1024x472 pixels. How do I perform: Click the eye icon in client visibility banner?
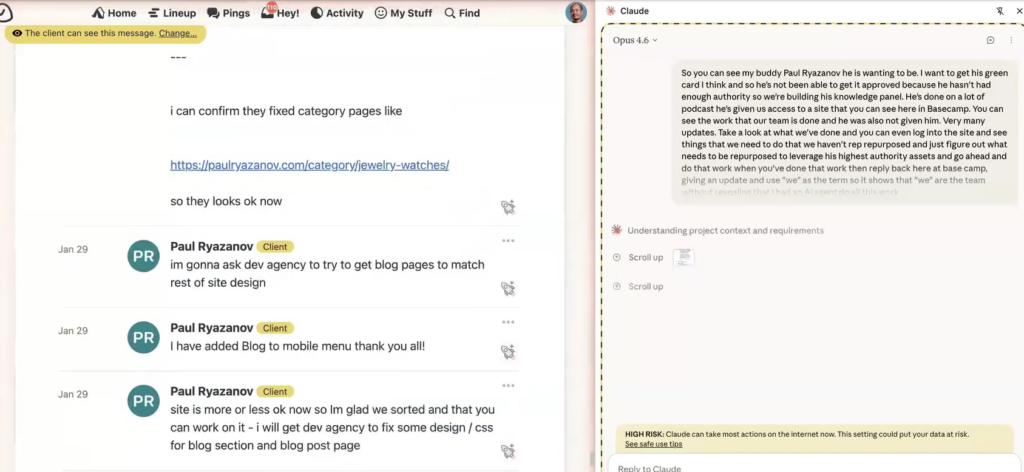tap(17, 33)
